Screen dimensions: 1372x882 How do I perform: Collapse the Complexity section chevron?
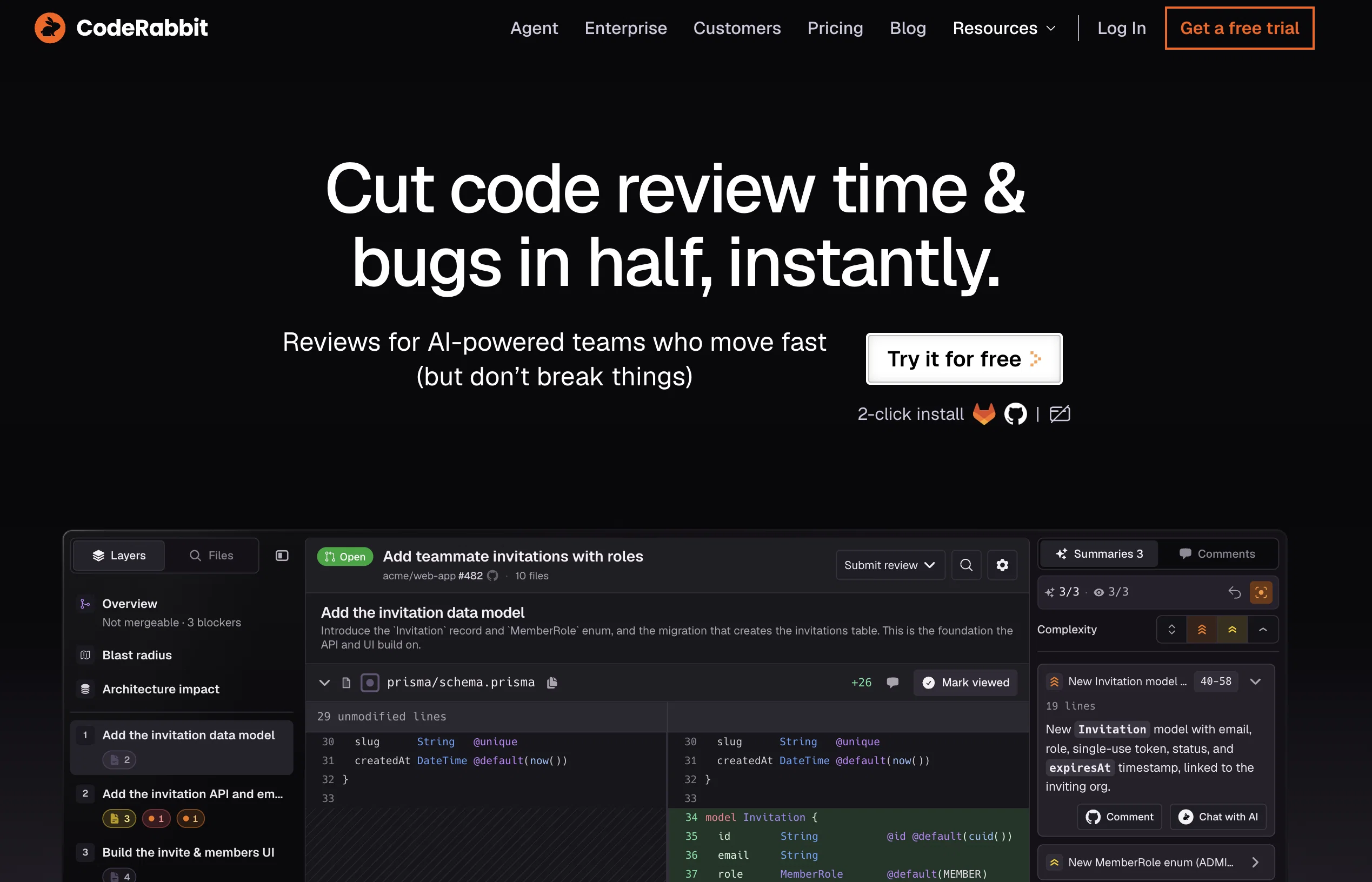(x=1263, y=630)
